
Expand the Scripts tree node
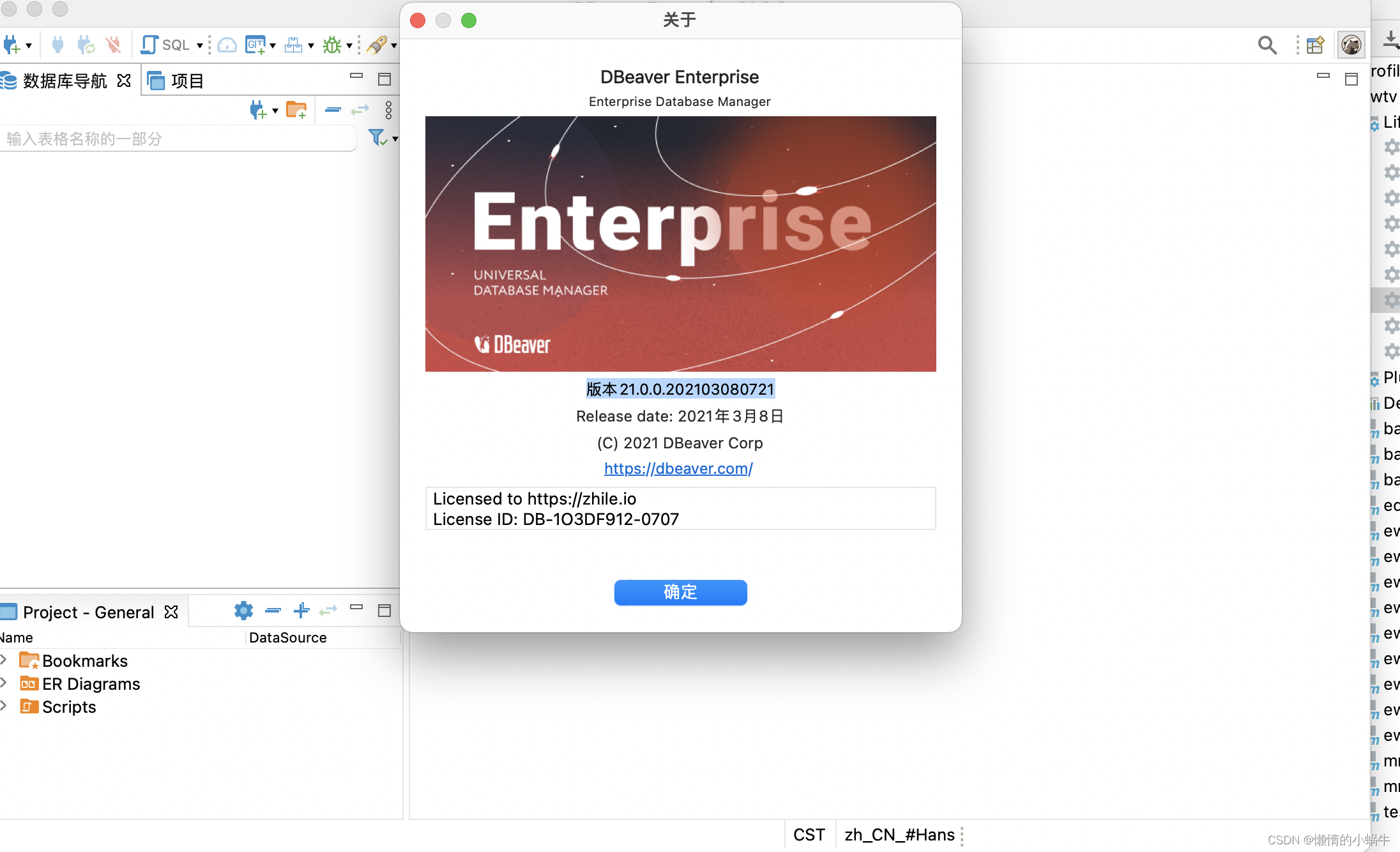(4, 705)
